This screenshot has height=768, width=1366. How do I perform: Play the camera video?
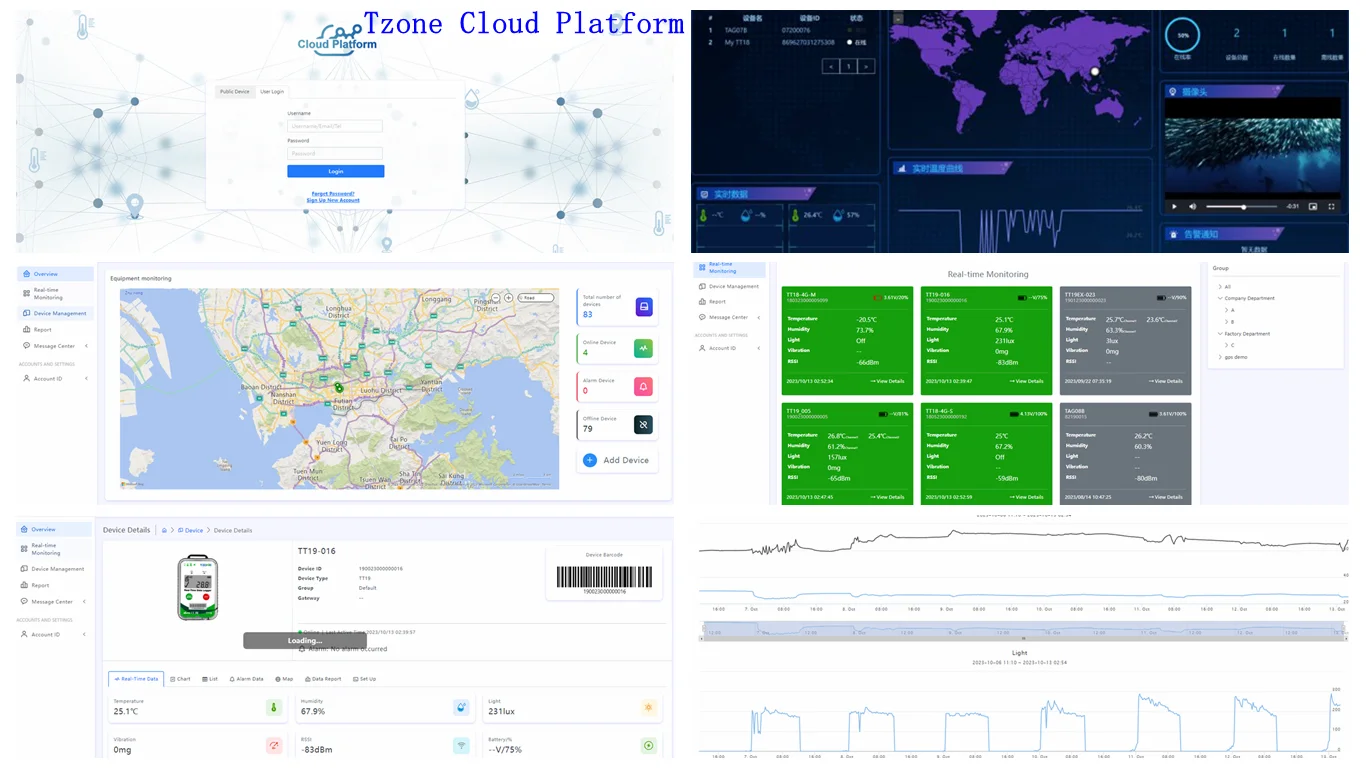[1175, 207]
